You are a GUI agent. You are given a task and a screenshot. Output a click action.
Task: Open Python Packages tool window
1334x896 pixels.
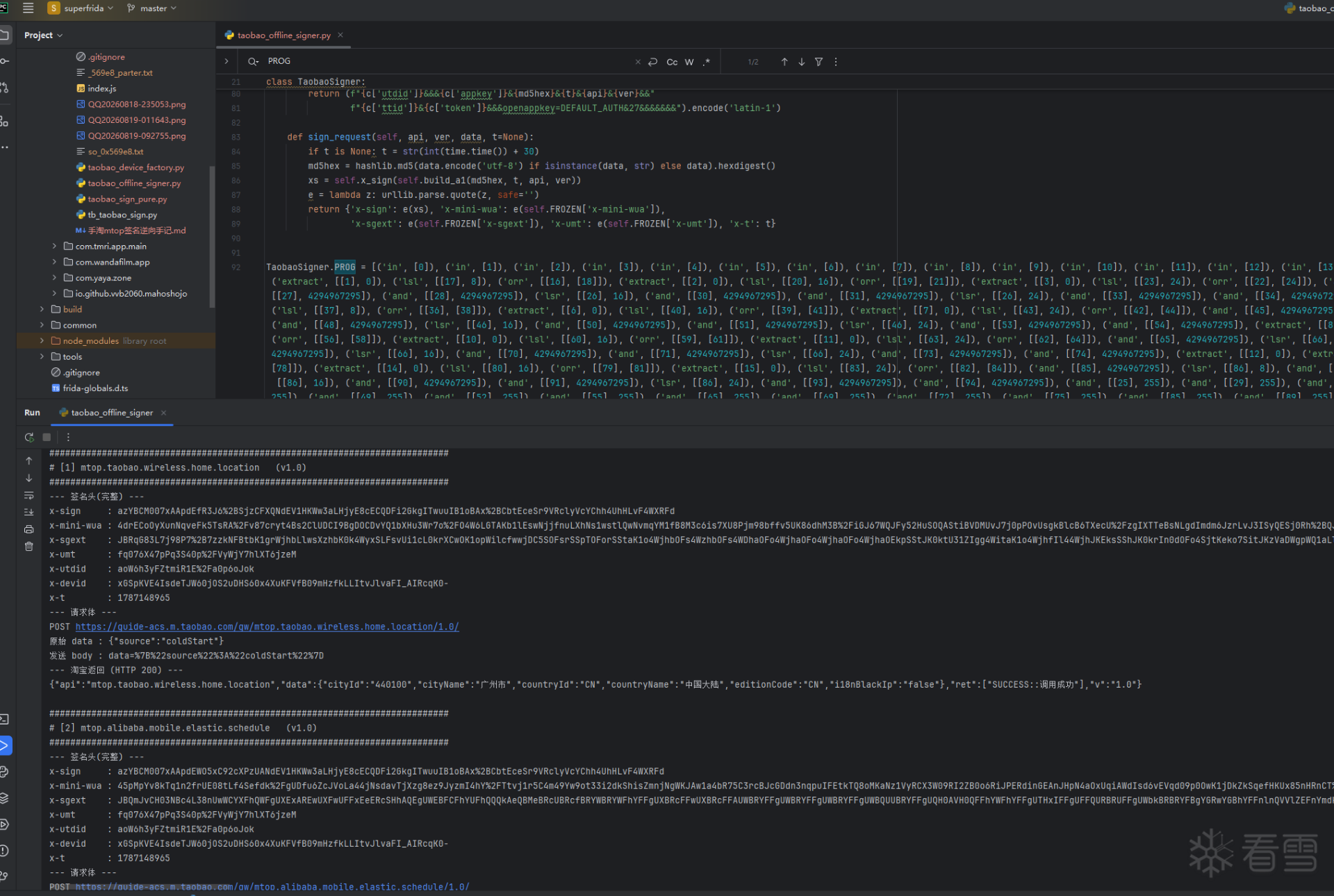(x=4, y=772)
